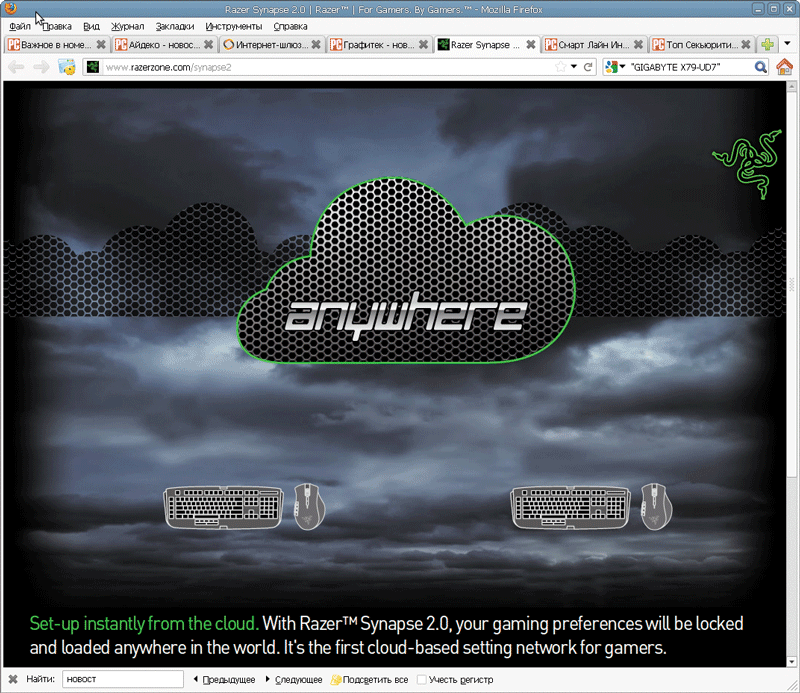
Task: Toggle 'Учесть регистр' checkbox
Action: pyautogui.click(x=421, y=679)
